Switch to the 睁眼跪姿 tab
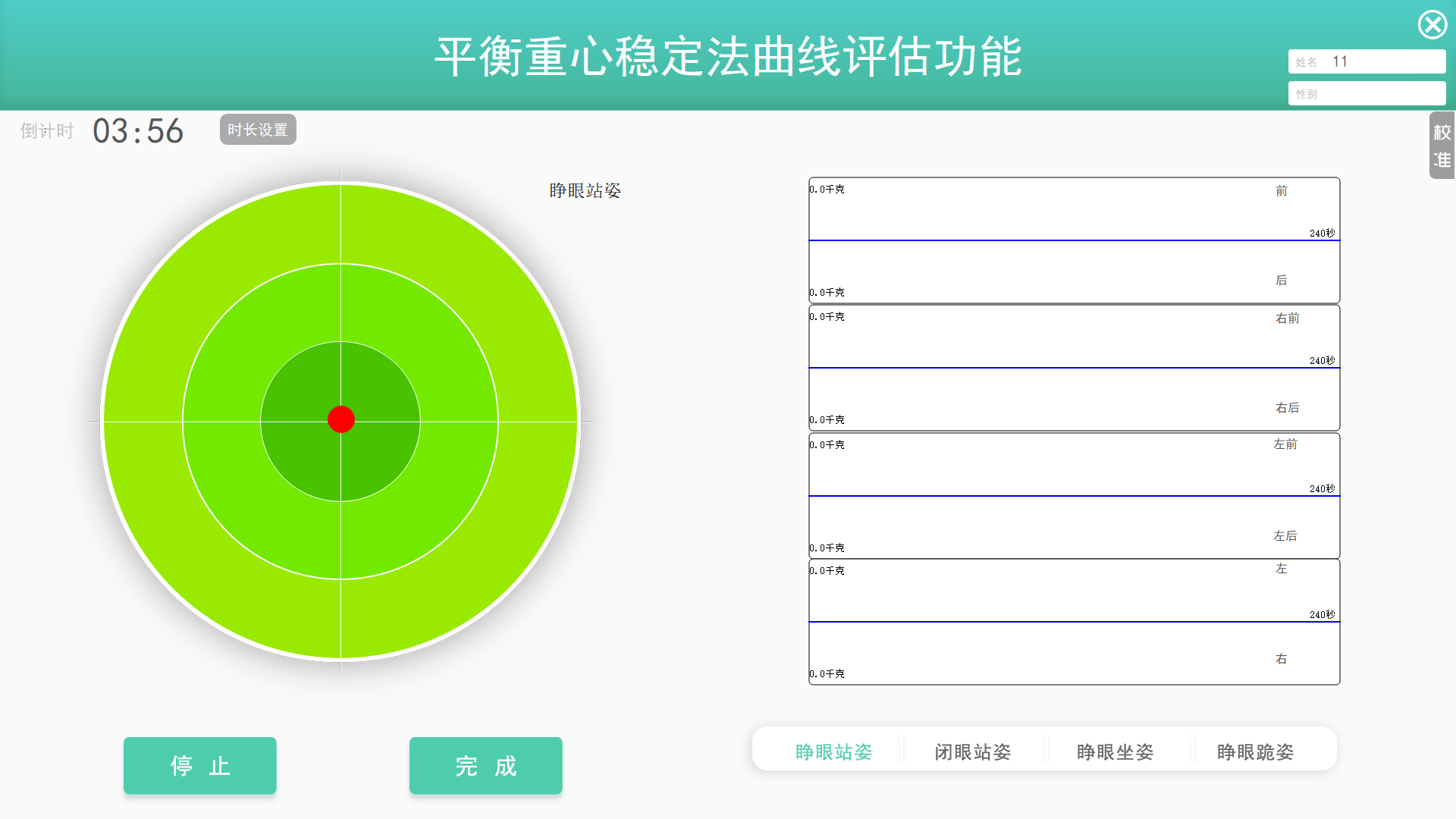Image resolution: width=1456 pixels, height=819 pixels. [x=1255, y=752]
